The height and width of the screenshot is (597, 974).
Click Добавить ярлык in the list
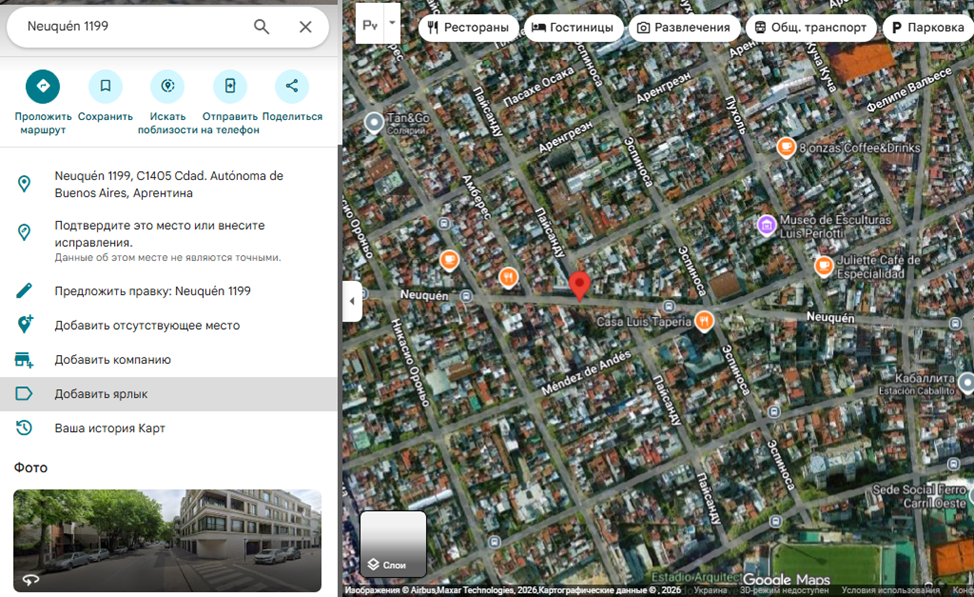click(x=101, y=394)
